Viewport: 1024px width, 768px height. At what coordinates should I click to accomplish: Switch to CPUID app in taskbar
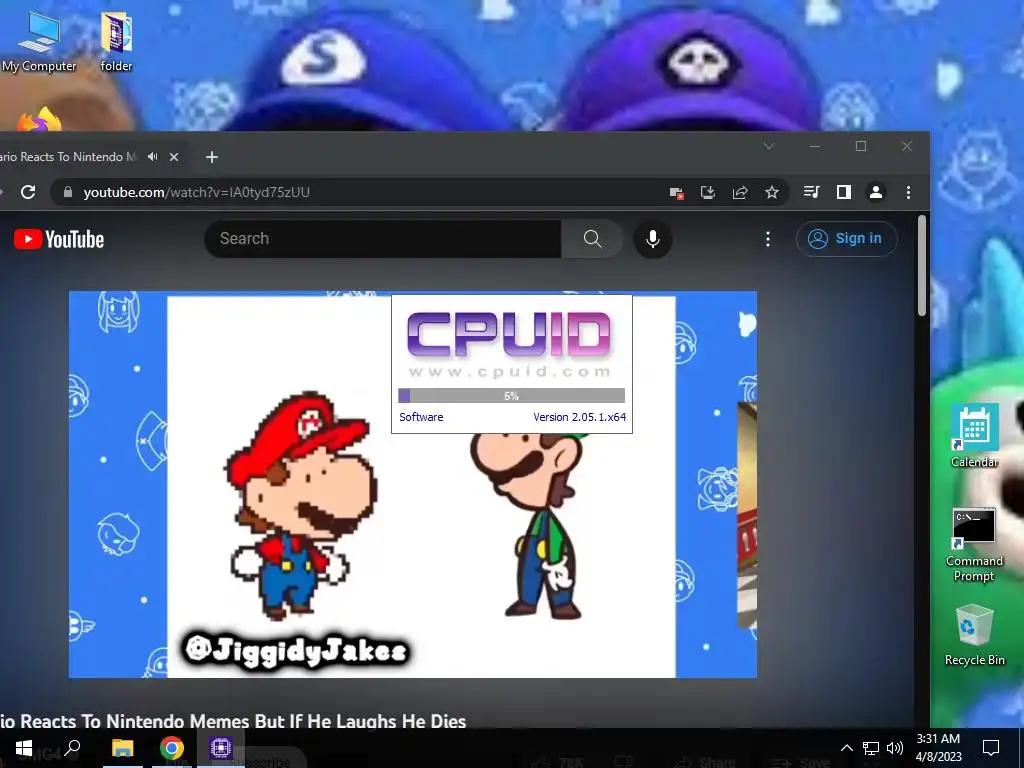(221, 748)
